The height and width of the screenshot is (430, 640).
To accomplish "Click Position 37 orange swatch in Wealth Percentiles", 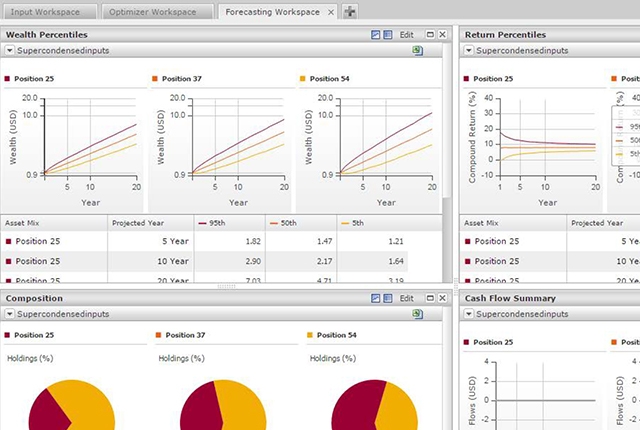I will tap(155, 78).
